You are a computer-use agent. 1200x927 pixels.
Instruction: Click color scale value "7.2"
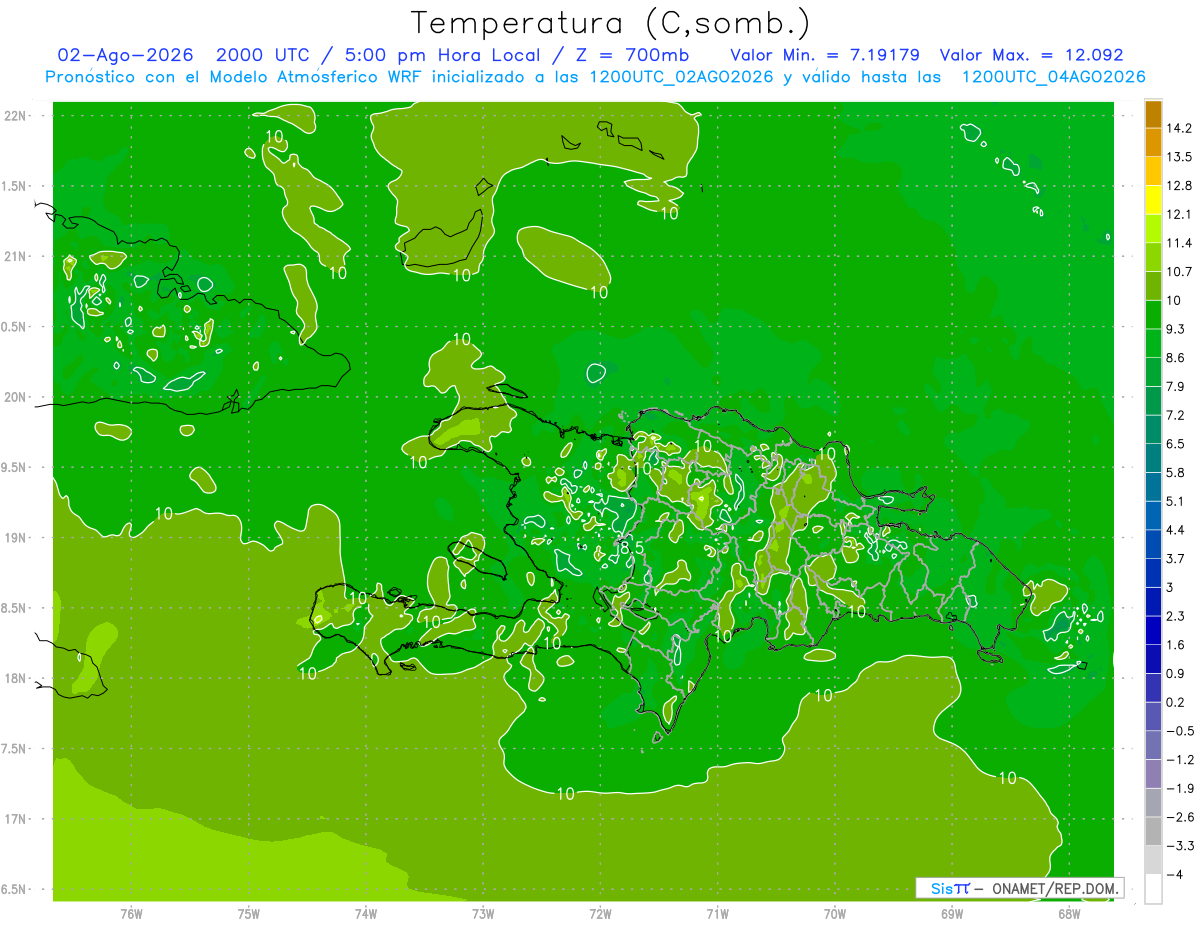click(1175, 415)
